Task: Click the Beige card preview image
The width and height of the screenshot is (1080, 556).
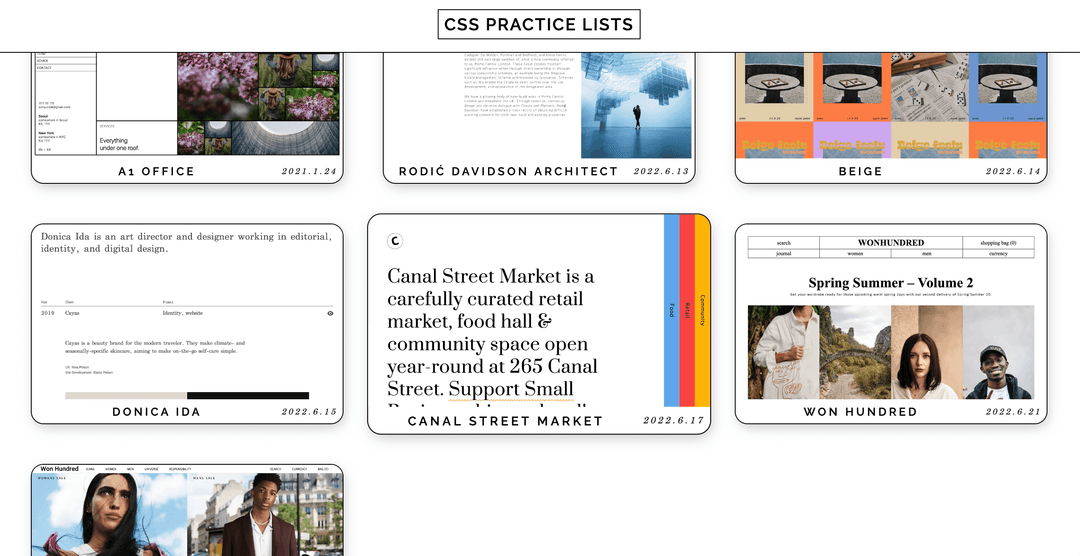Action: (x=891, y=105)
